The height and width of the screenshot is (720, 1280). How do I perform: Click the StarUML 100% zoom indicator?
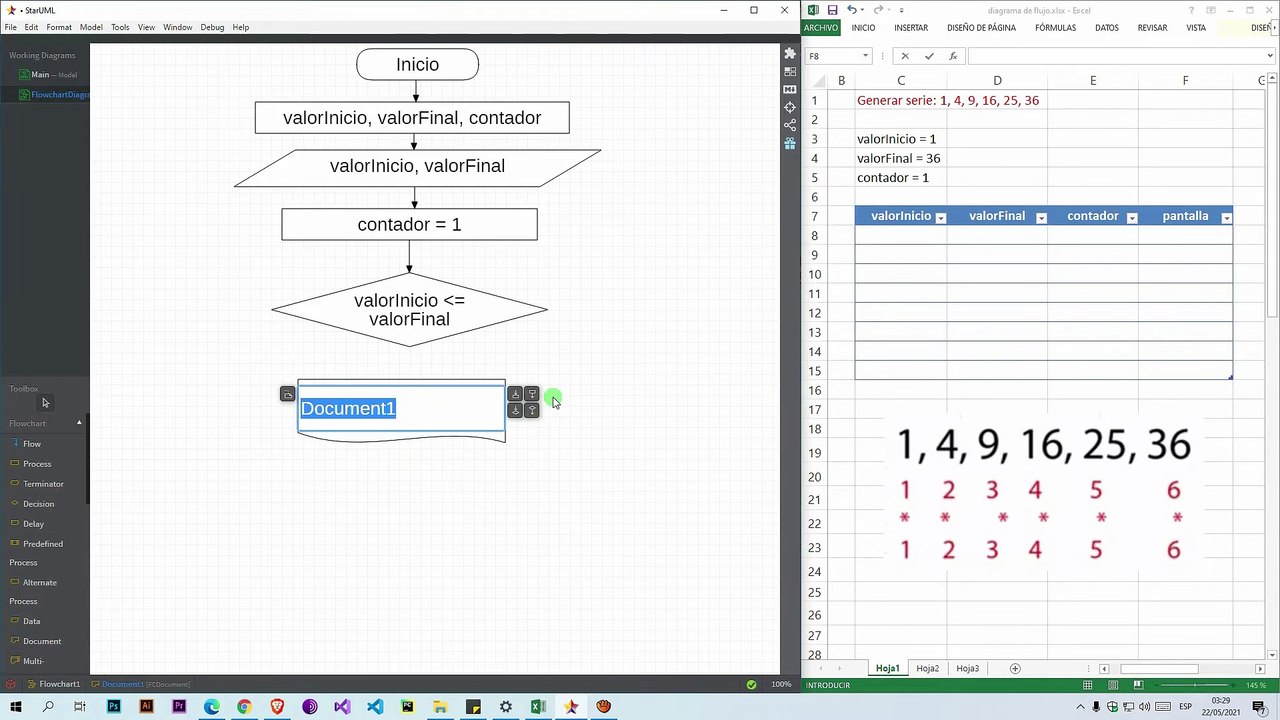pyautogui.click(x=781, y=685)
